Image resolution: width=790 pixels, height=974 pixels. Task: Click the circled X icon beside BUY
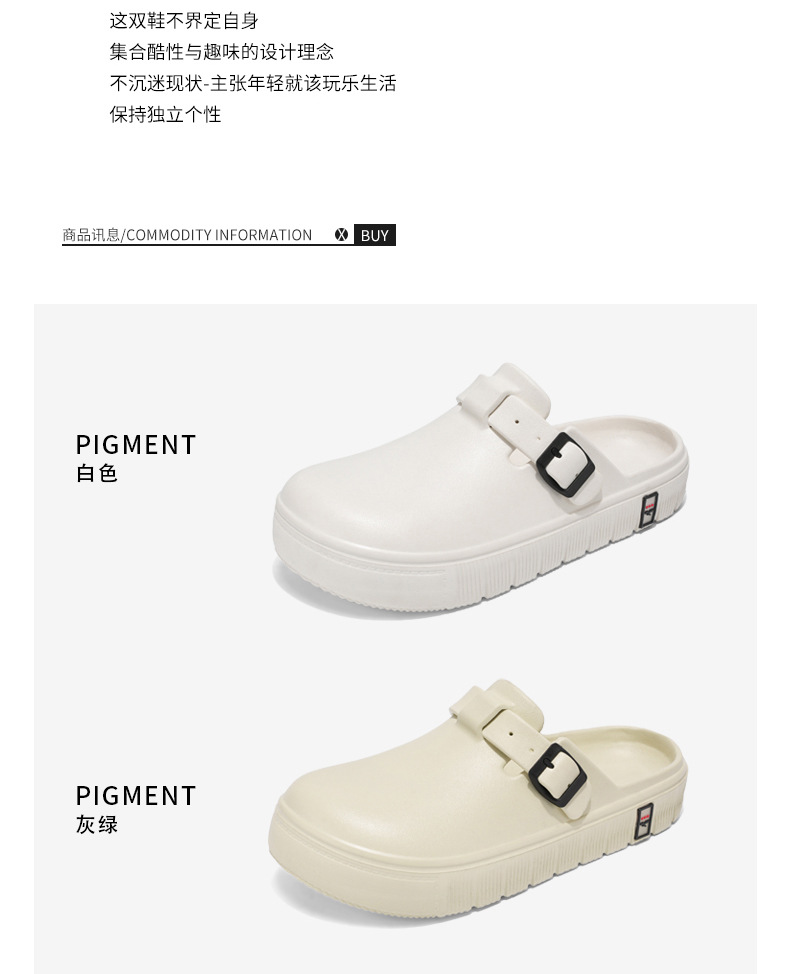(341, 235)
